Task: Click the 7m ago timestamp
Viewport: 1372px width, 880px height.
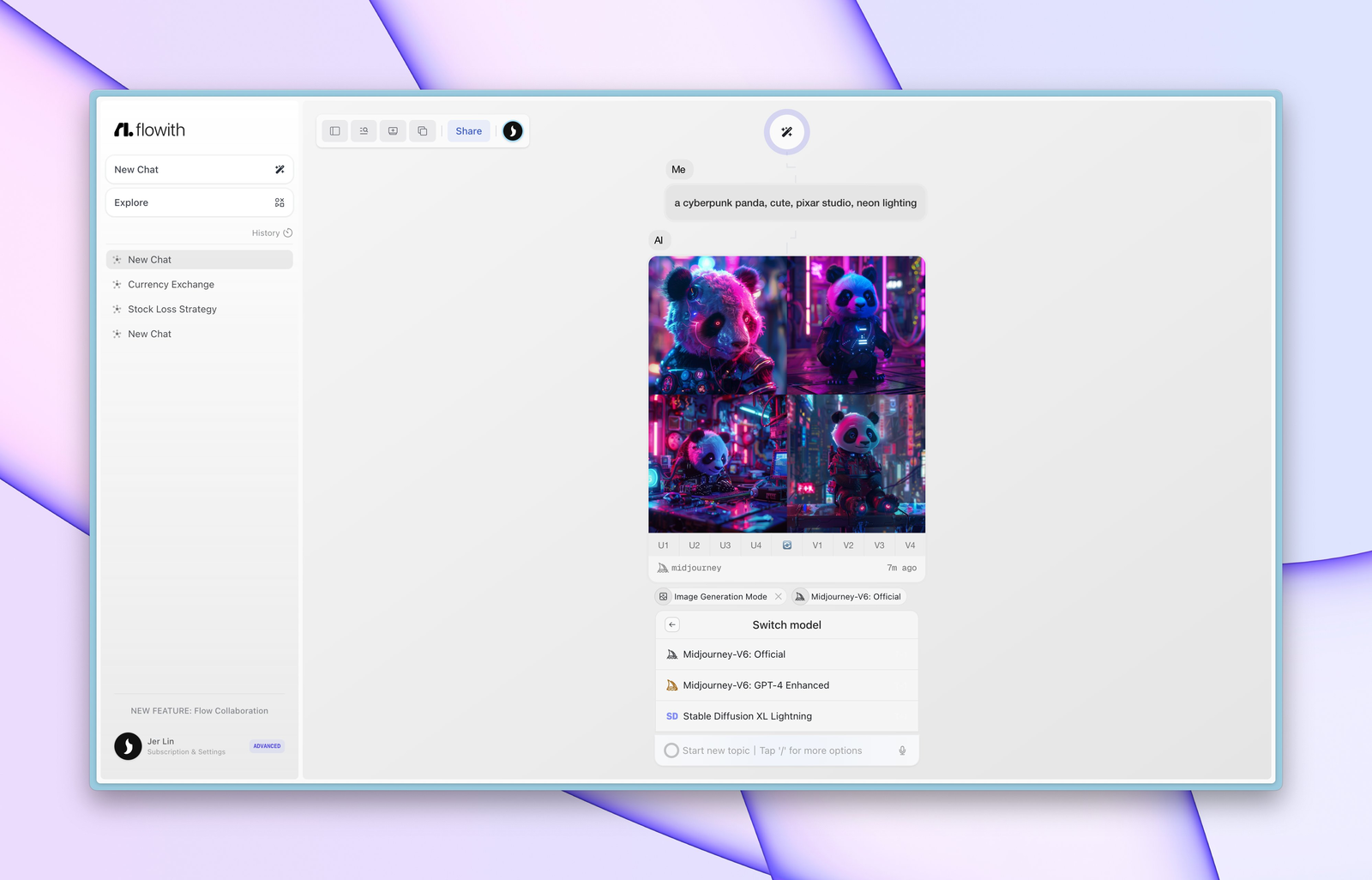Action: (901, 568)
